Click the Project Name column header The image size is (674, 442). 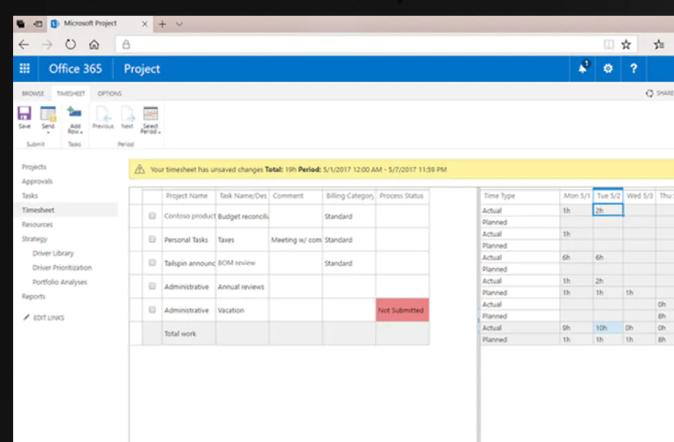[189, 196]
